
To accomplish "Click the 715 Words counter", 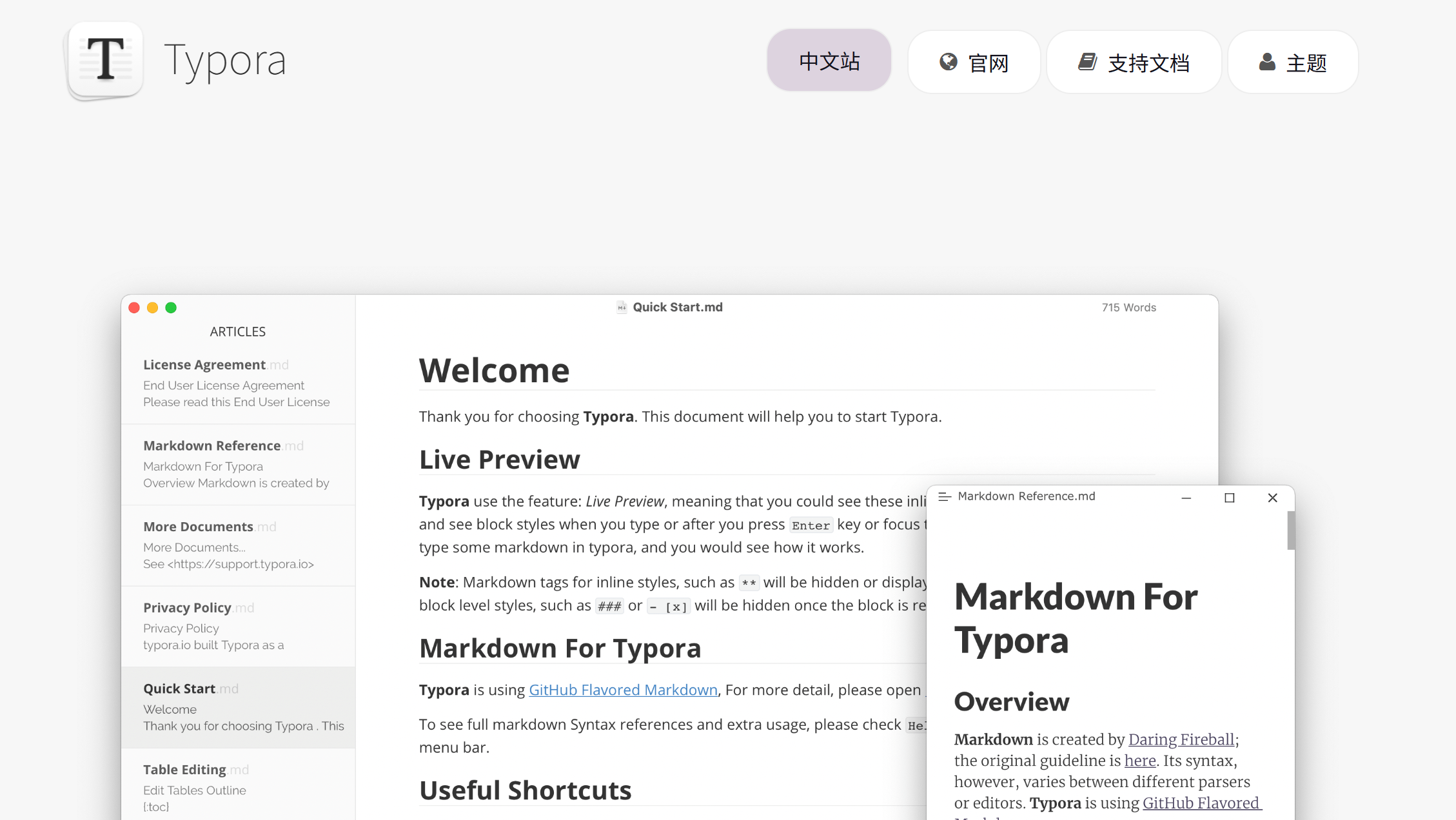I will [x=1128, y=307].
